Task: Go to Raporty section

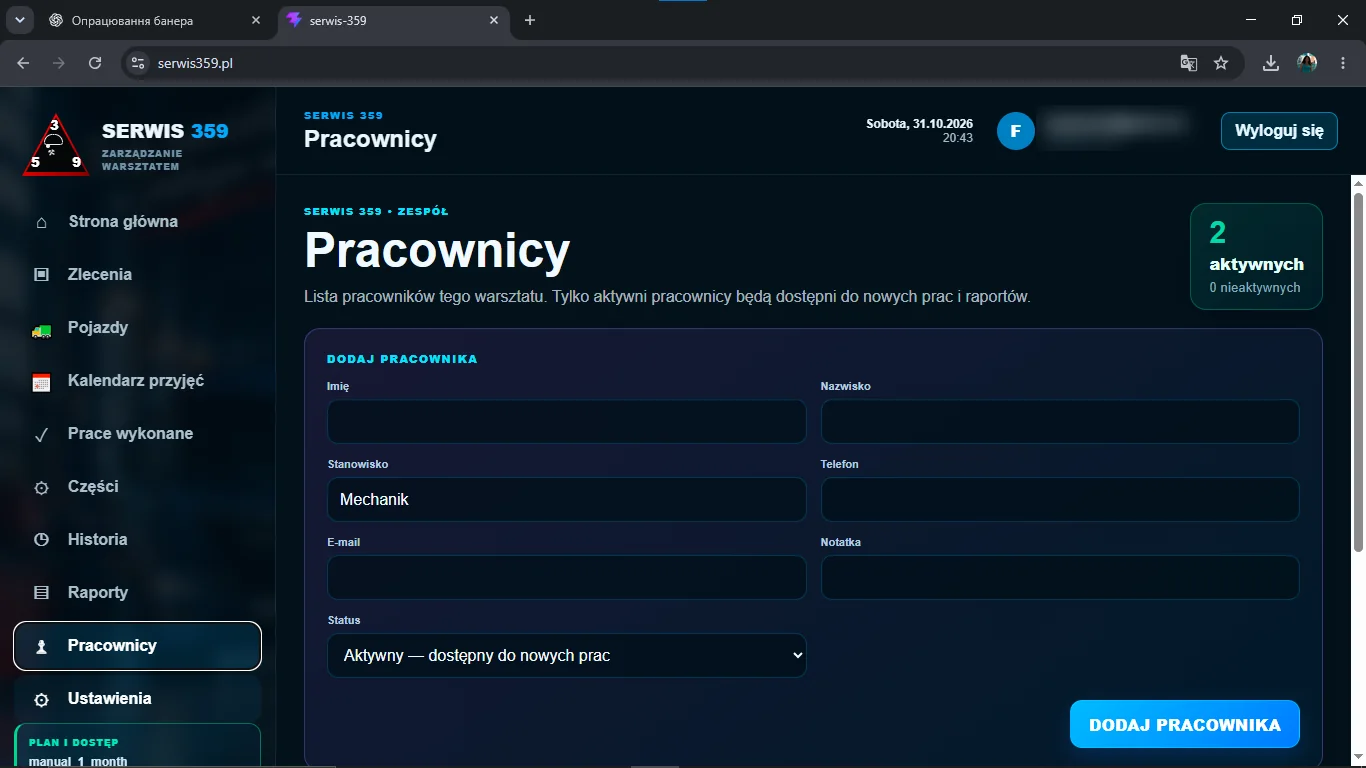Action: point(137,593)
